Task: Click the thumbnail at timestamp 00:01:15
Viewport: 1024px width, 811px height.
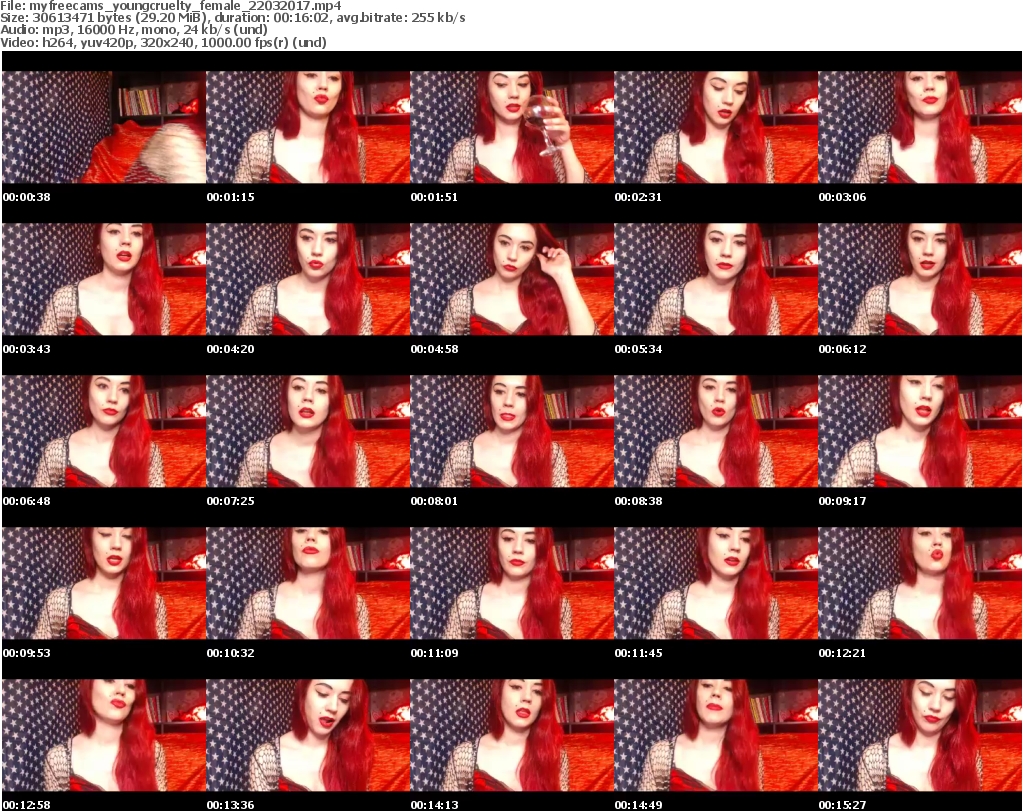Action: [308, 127]
